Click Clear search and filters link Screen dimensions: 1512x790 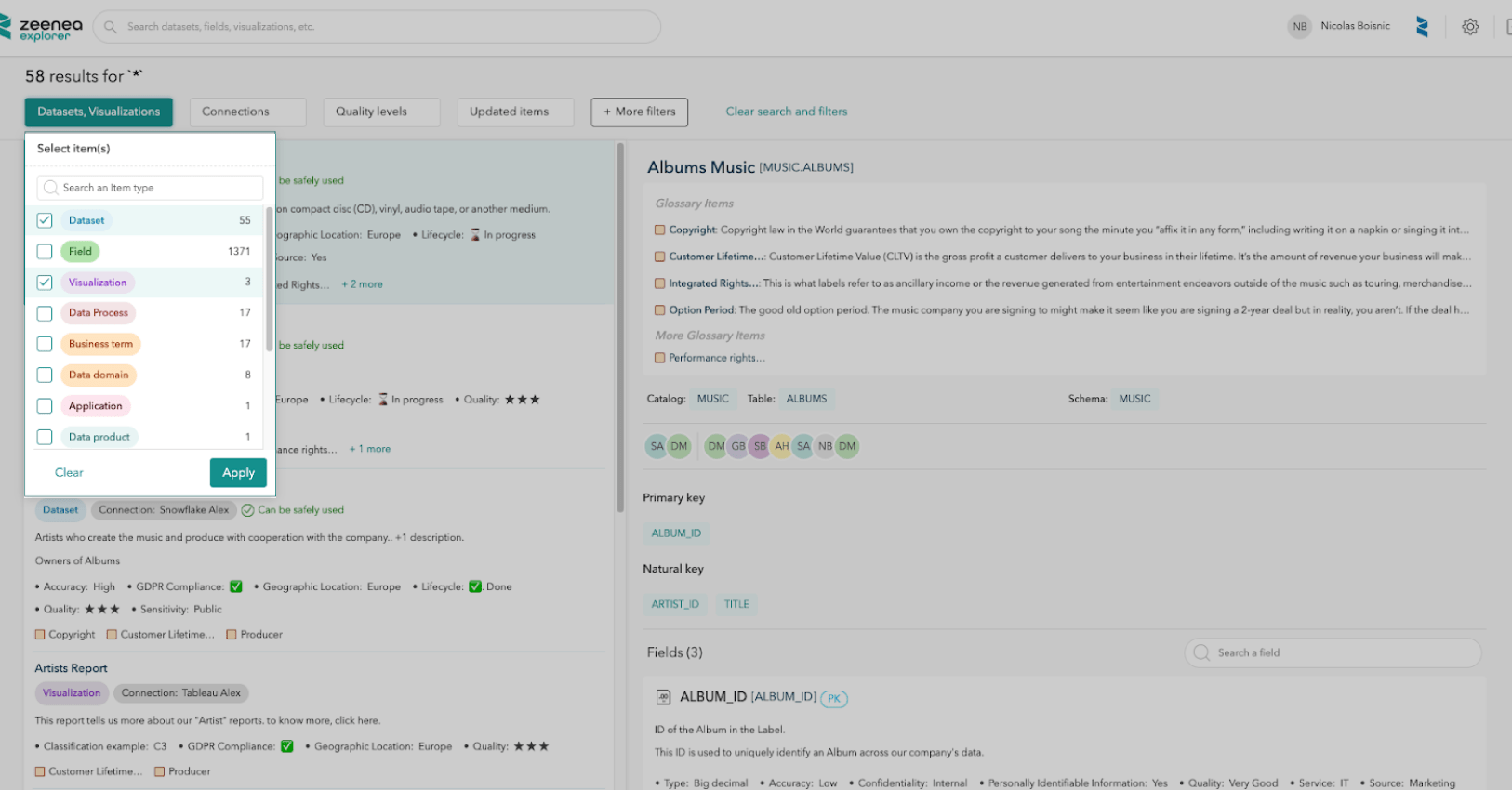pyautogui.click(x=786, y=112)
